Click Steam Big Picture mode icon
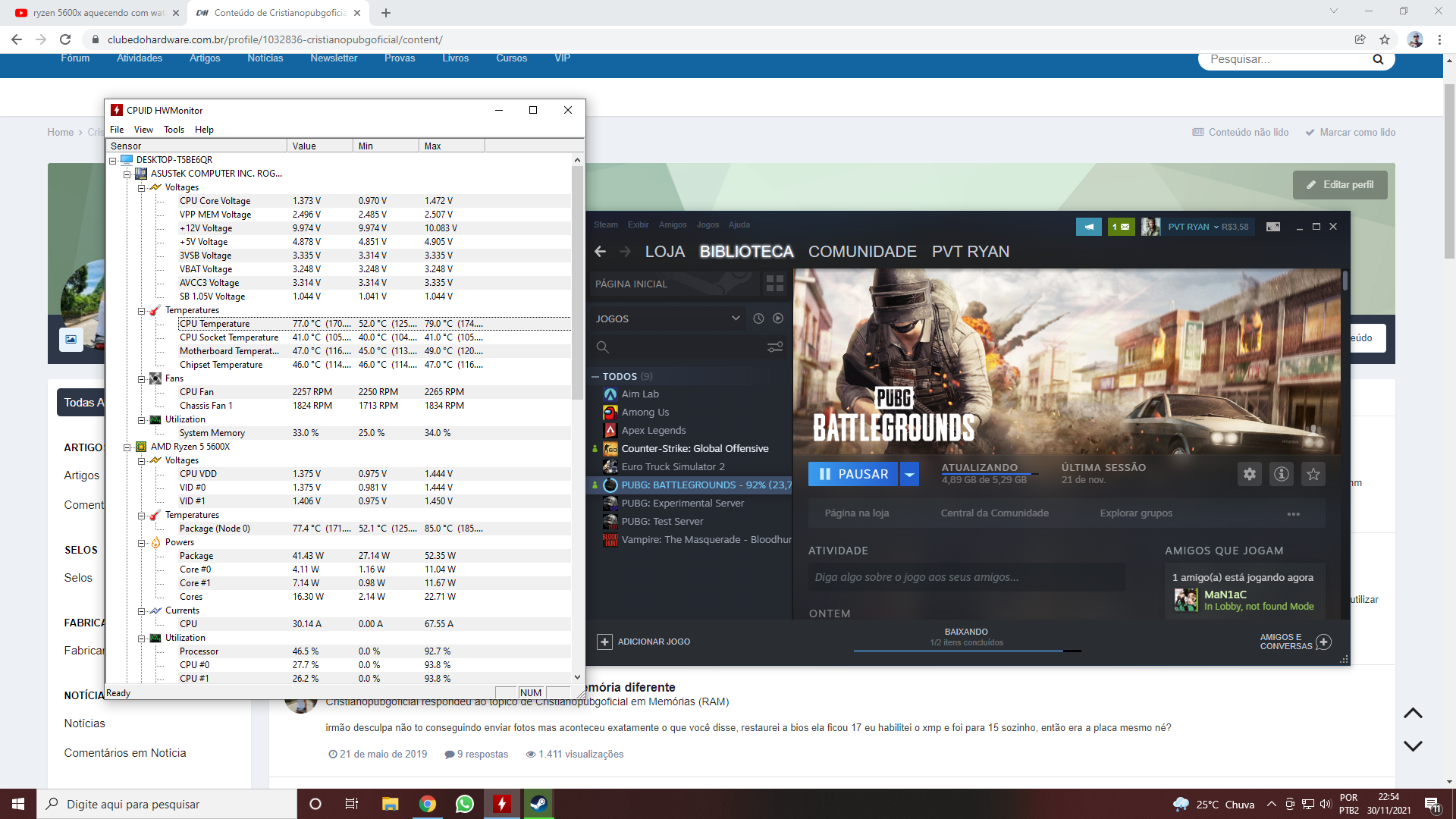Screen dimensions: 1456x819 [x=1273, y=227]
